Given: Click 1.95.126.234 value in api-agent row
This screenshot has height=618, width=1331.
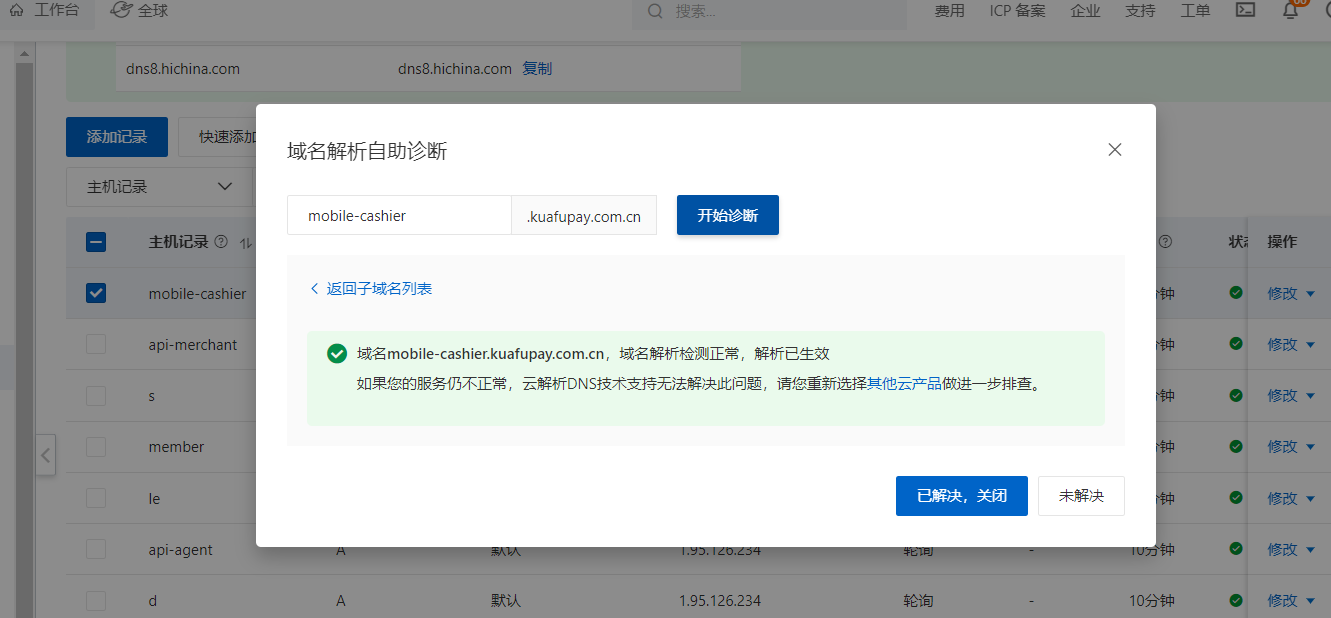Looking at the screenshot, I should pyautogui.click(x=719, y=550).
